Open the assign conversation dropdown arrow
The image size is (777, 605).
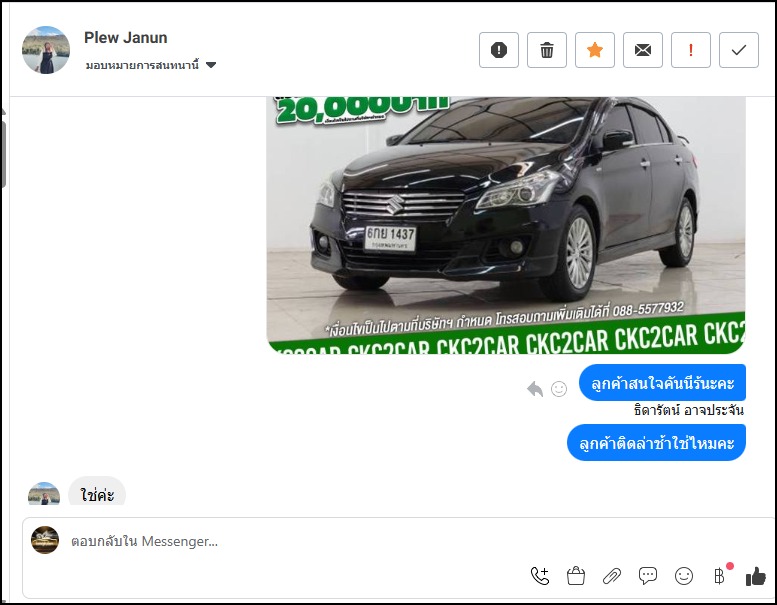click(x=211, y=65)
